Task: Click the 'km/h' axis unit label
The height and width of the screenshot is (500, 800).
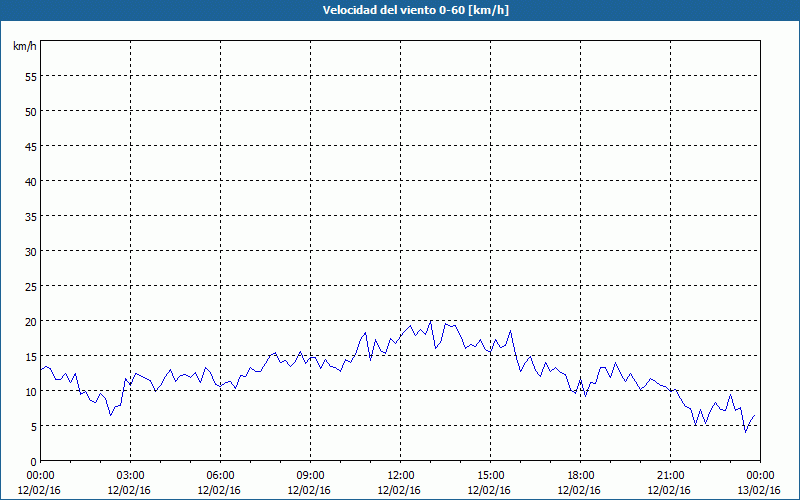Action: [x=24, y=46]
